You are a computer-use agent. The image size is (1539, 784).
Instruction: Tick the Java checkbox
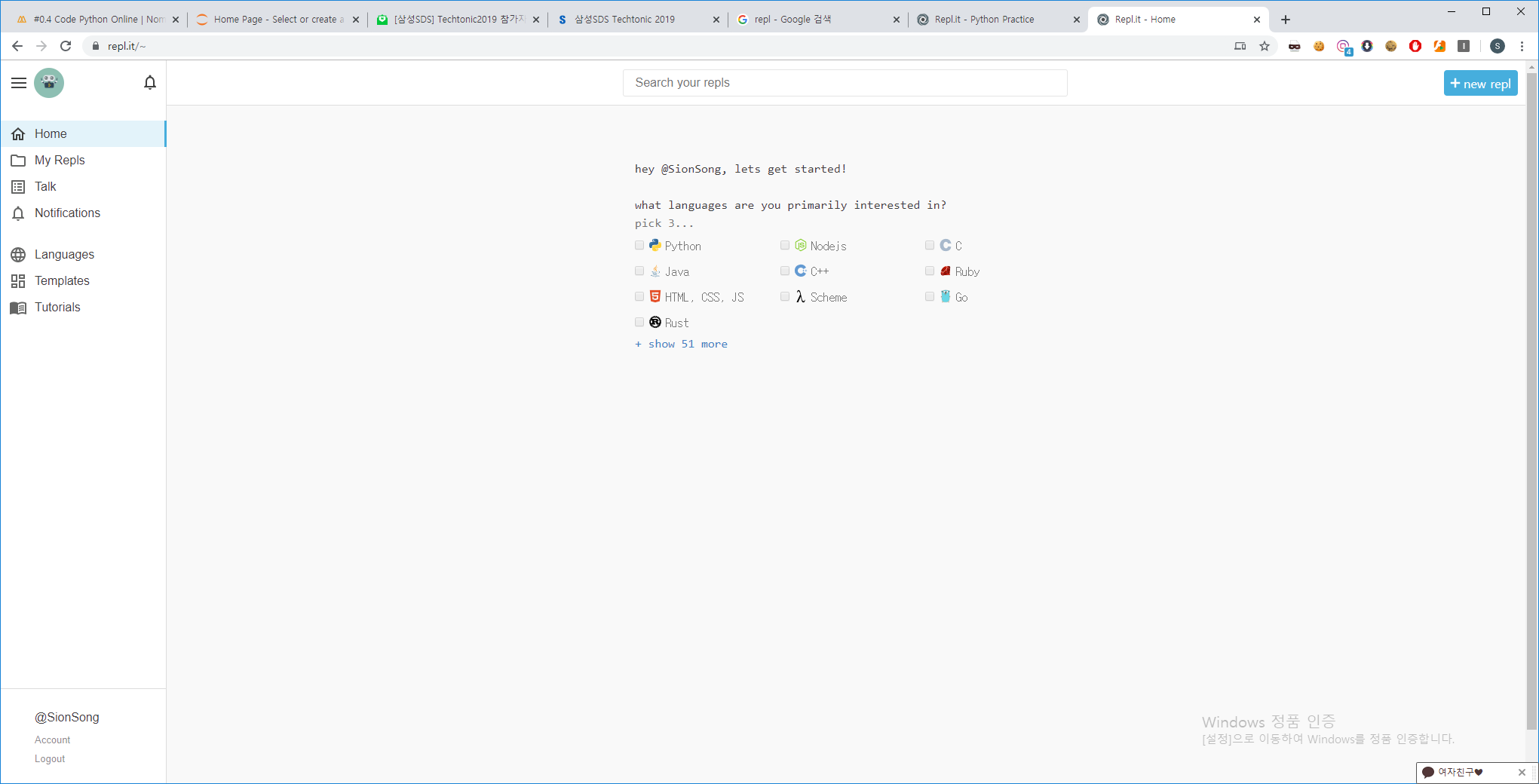point(639,271)
